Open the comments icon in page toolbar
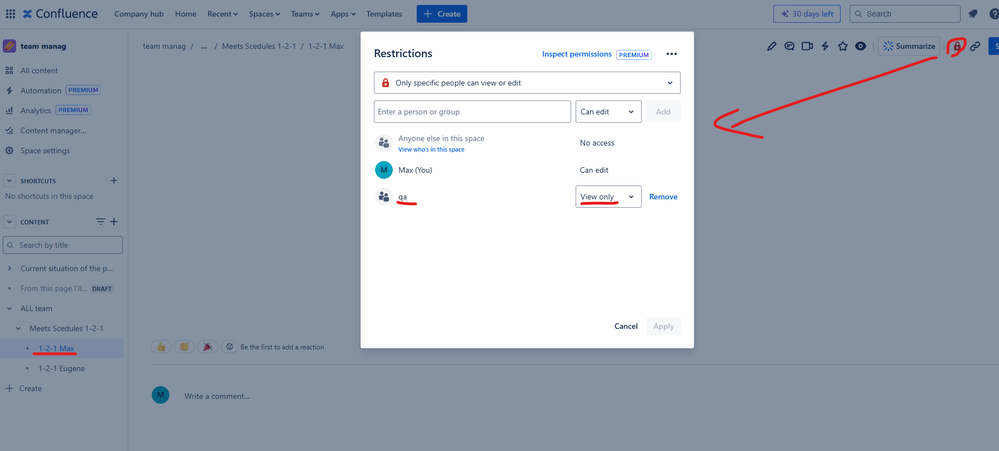 tap(789, 46)
